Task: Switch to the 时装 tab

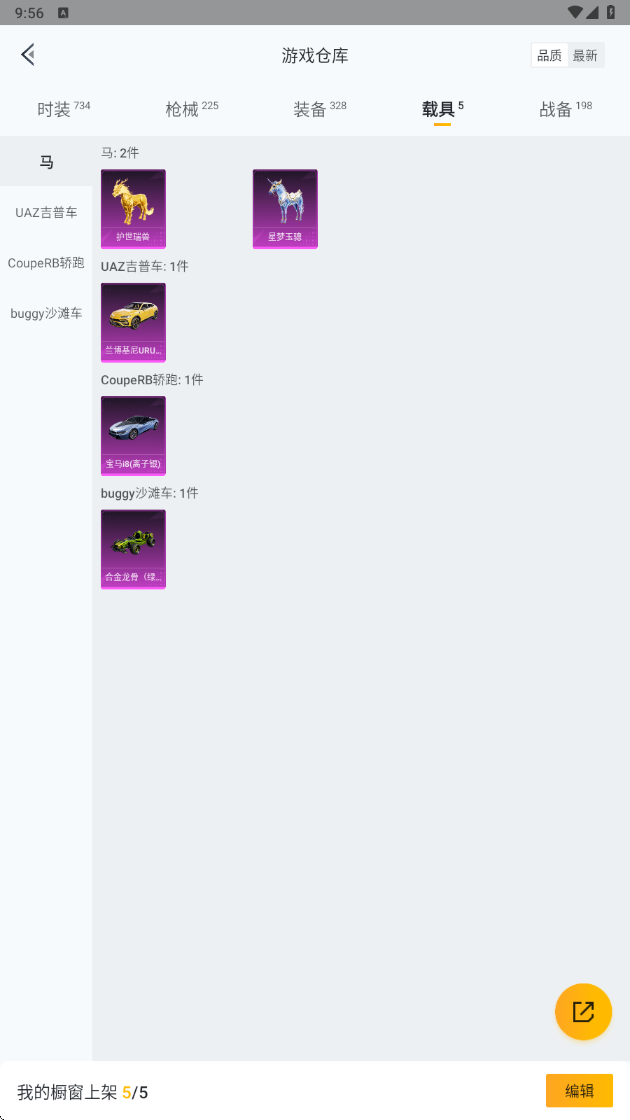Action: (64, 109)
